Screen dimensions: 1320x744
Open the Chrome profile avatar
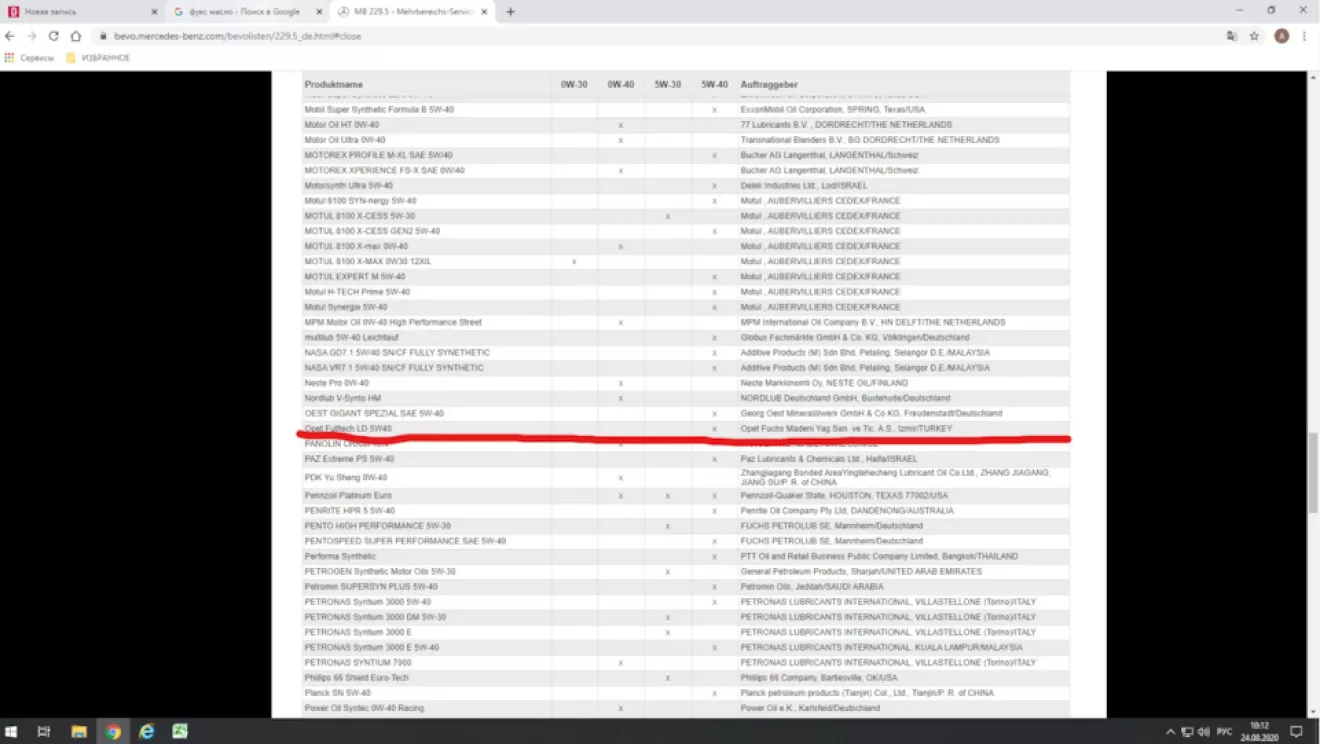(x=1281, y=36)
